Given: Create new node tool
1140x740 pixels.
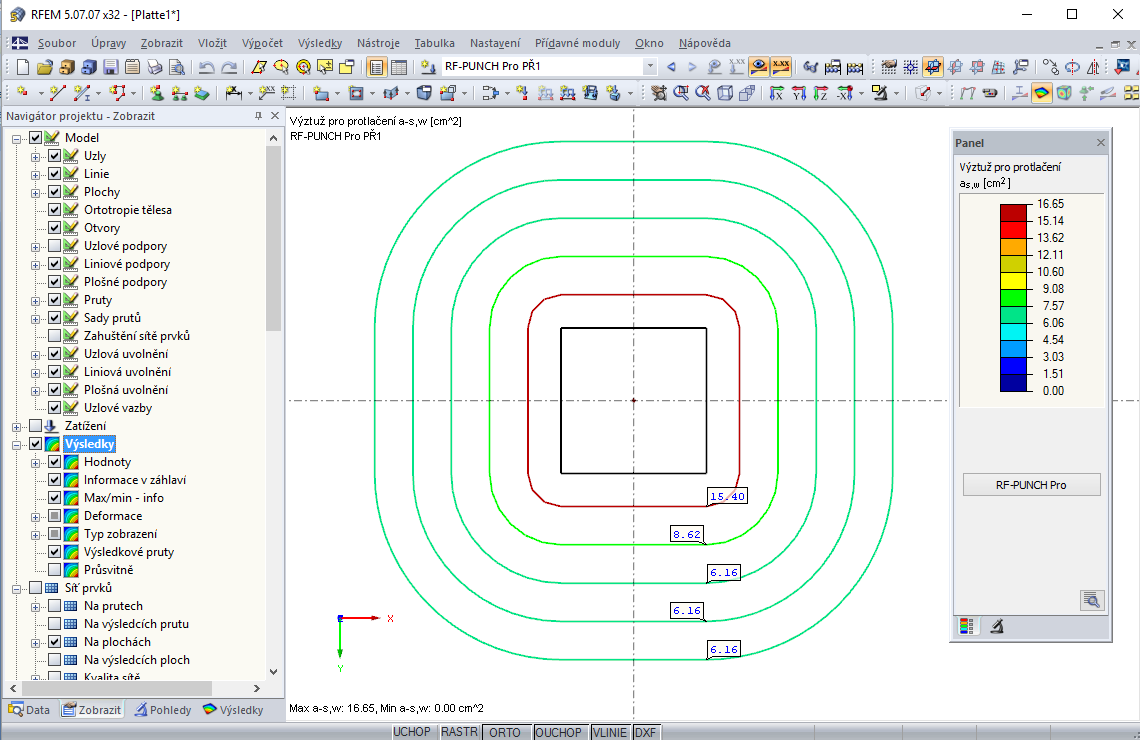Looking at the screenshot, I should coord(23,93).
